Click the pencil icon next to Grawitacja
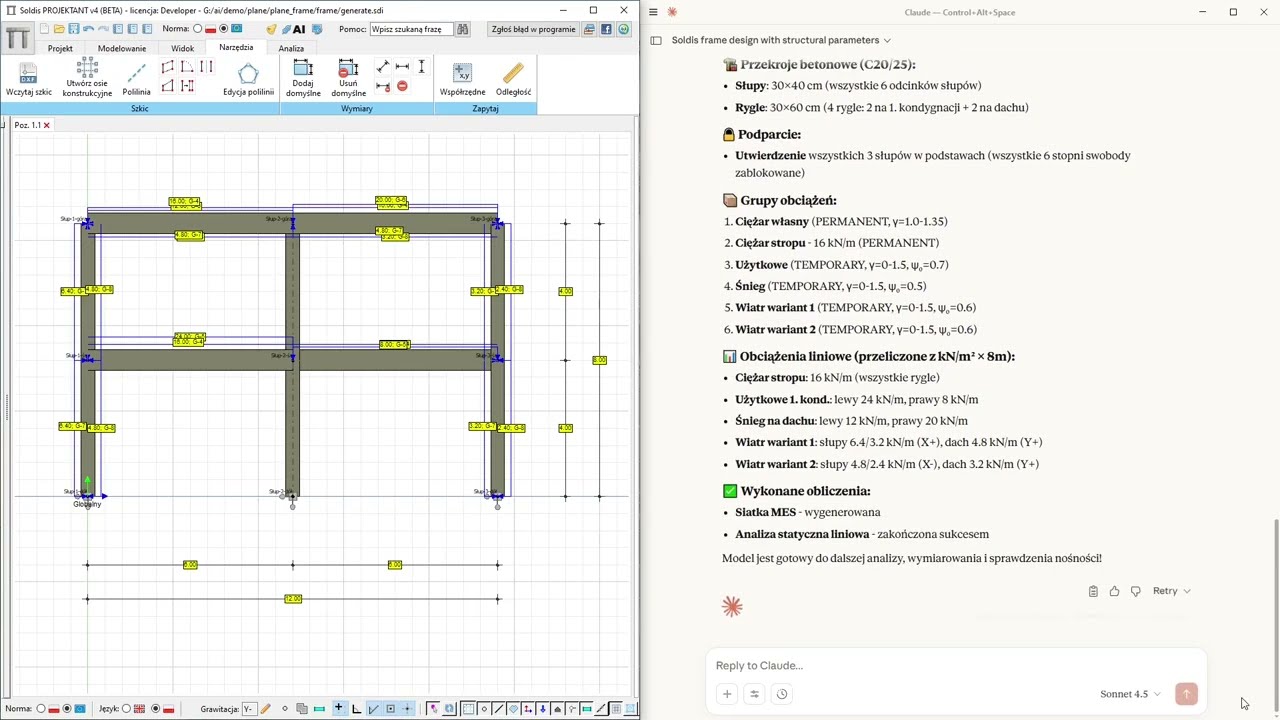1280x720 pixels. click(265, 709)
